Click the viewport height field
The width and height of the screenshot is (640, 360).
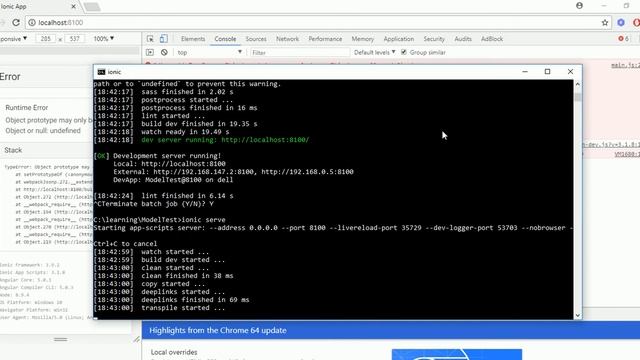click(x=74, y=39)
